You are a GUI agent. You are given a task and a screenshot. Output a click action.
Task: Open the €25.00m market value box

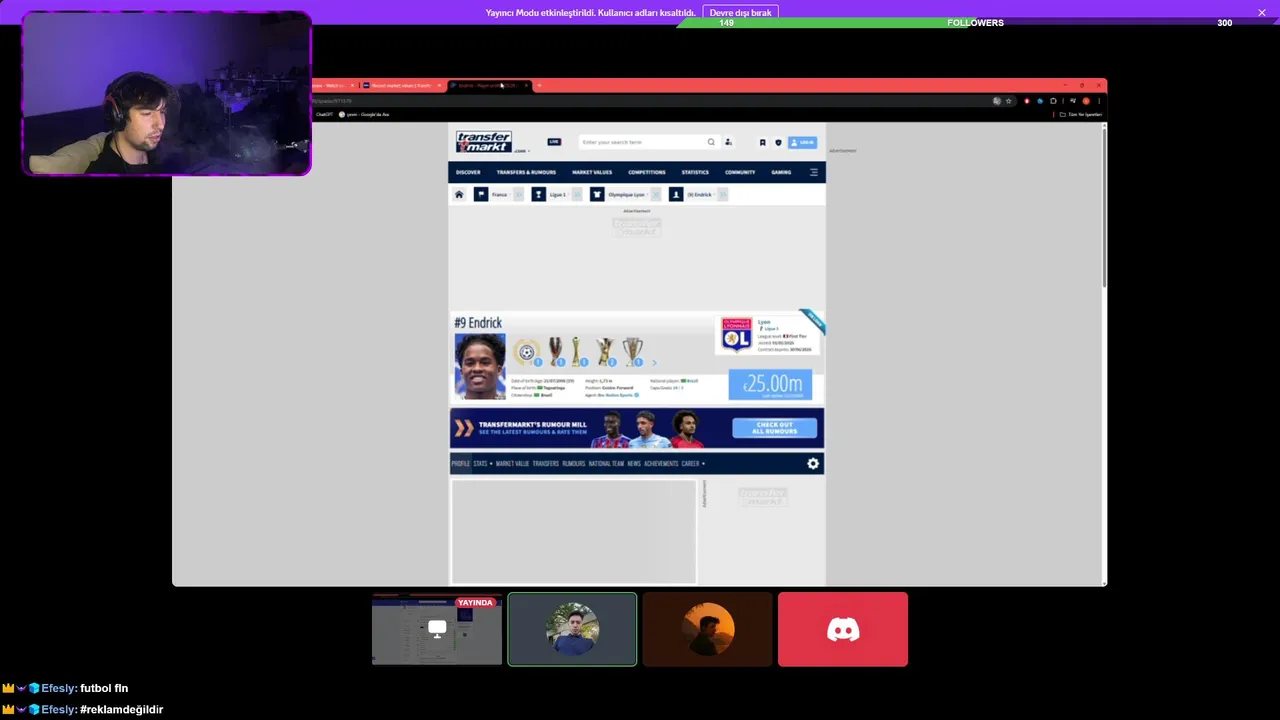(x=770, y=385)
